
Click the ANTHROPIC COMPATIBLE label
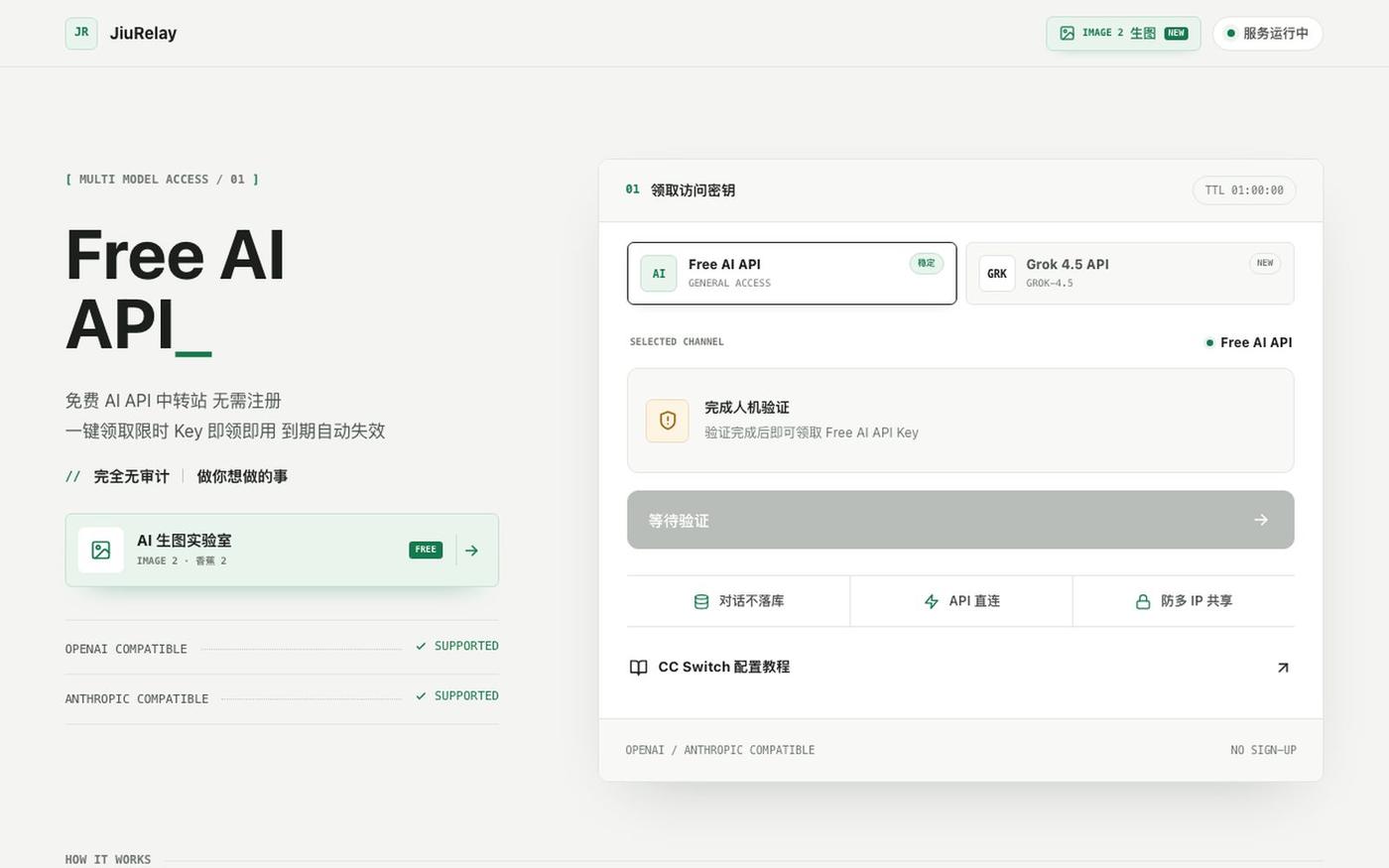137,698
